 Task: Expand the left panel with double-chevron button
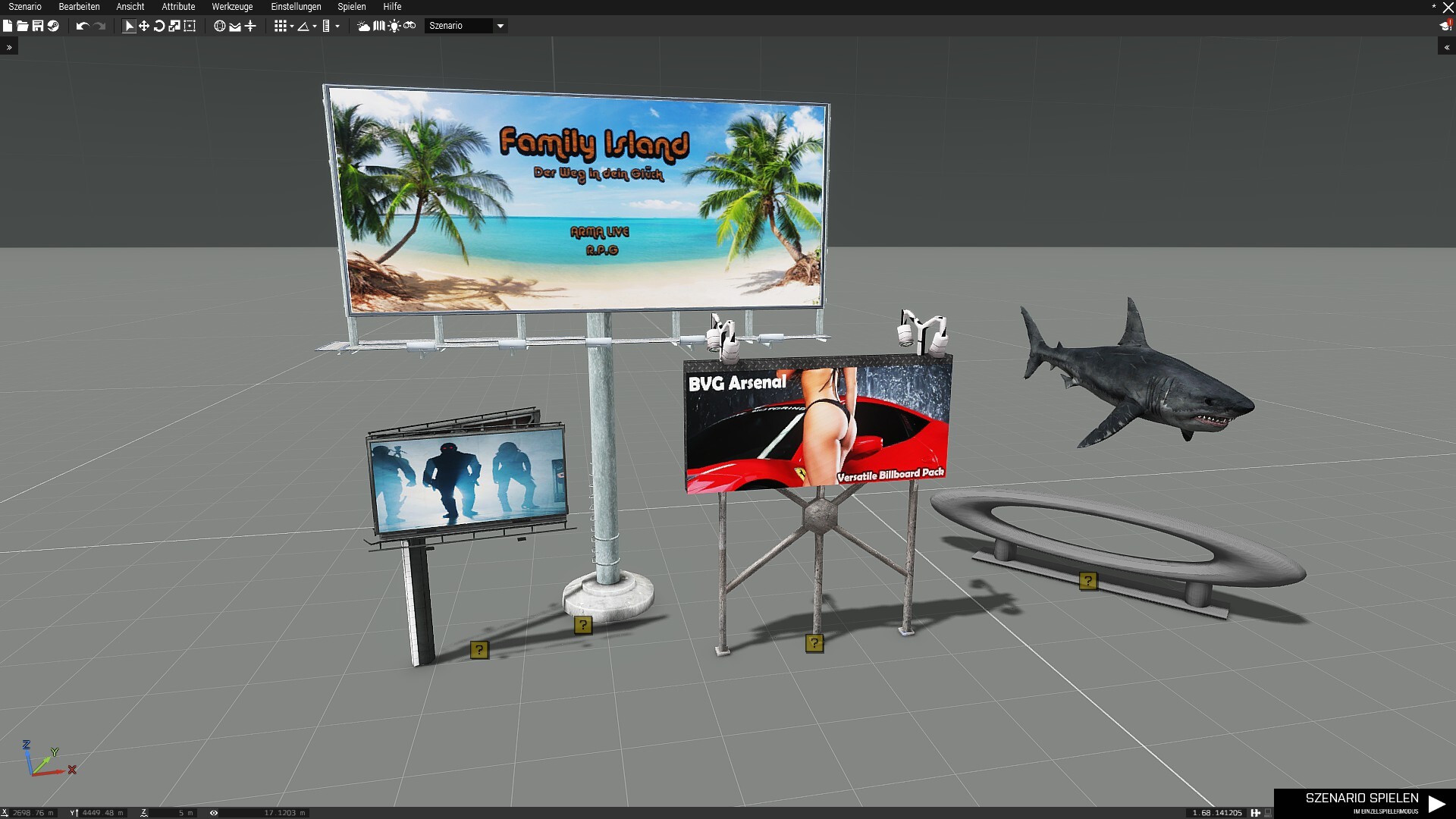pos(9,47)
